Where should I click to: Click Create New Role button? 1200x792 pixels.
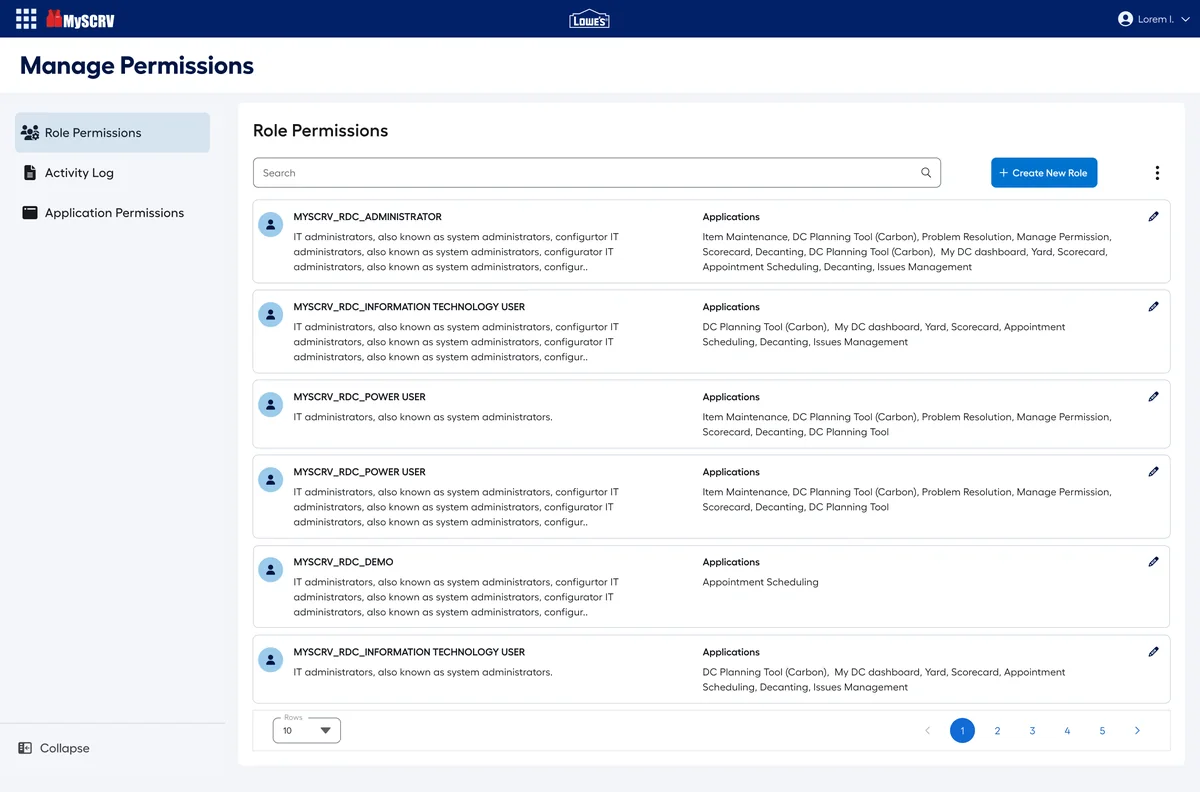(x=1044, y=173)
